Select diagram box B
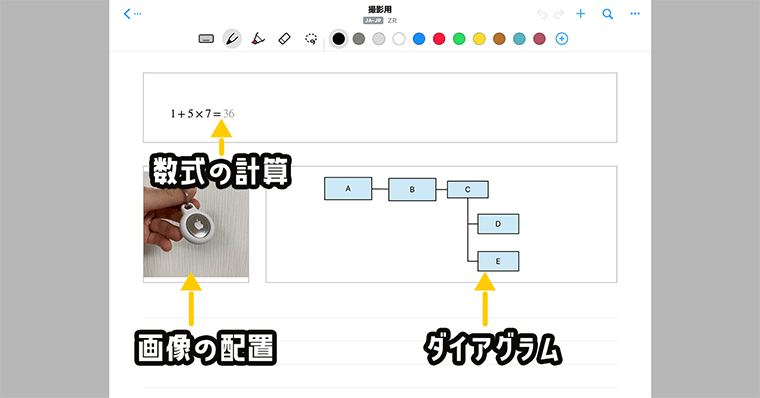 tap(412, 190)
